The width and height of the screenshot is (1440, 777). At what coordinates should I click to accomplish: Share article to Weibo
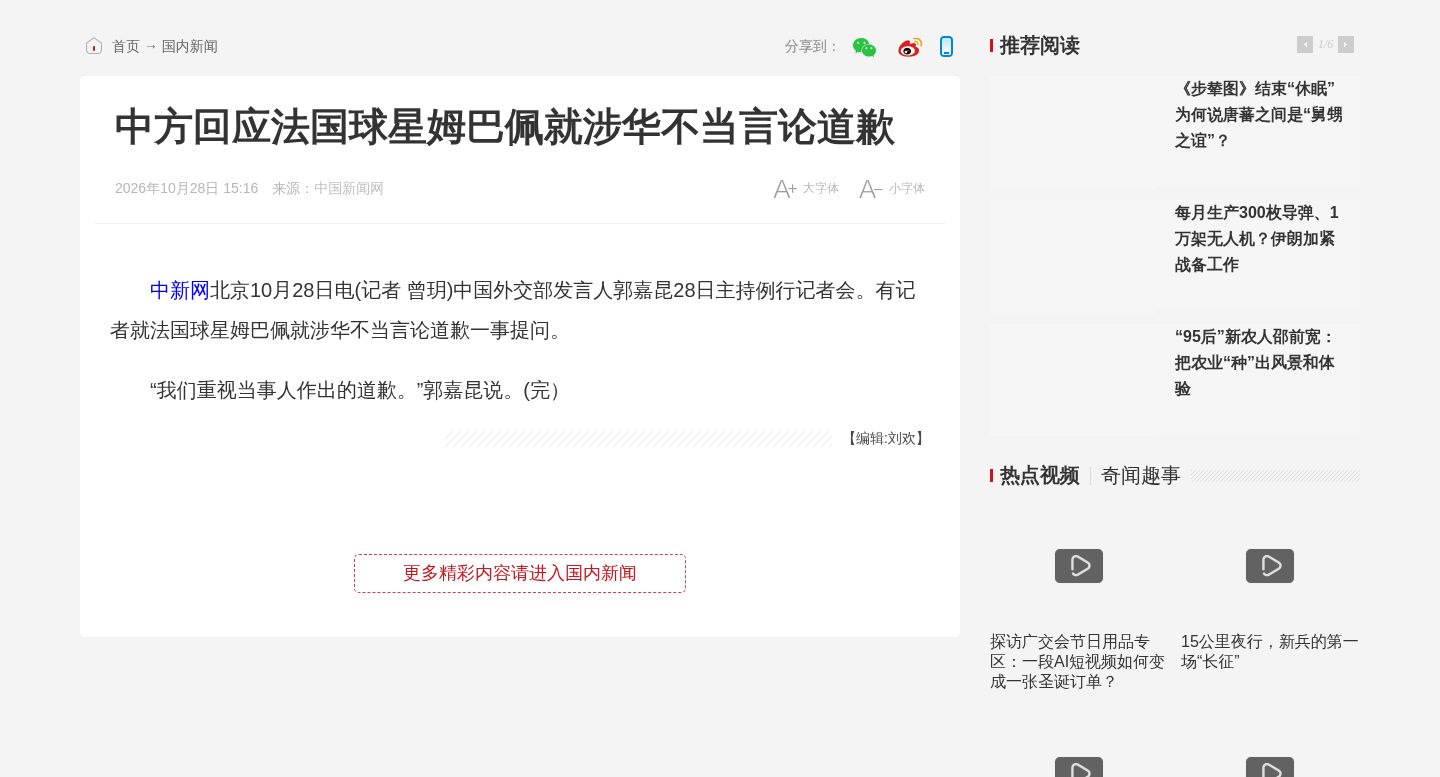coord(909,47)
